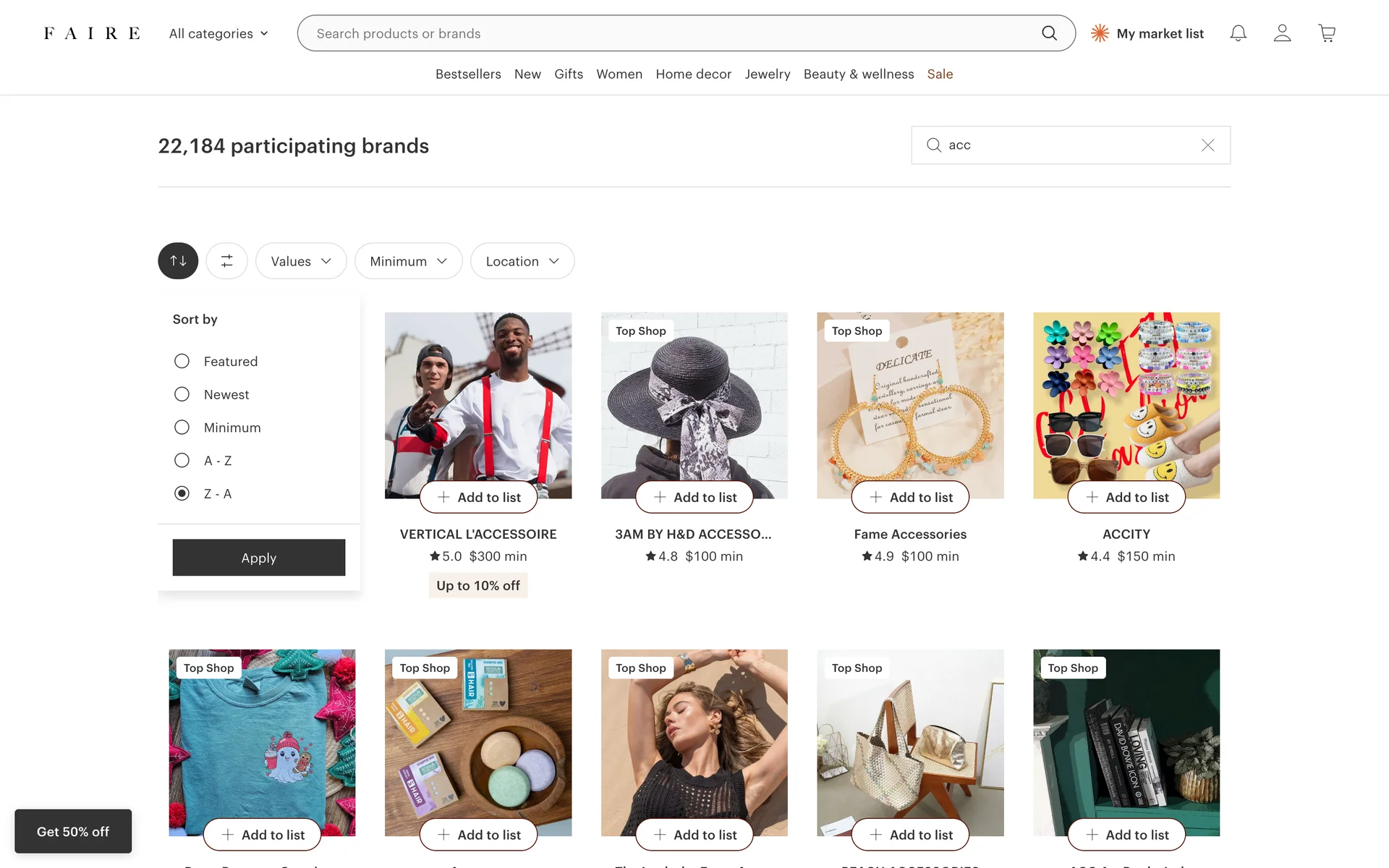This screenshot has height=868, width=1389.
Task: Click the sort arrows icon button
Action: point(178,261)
